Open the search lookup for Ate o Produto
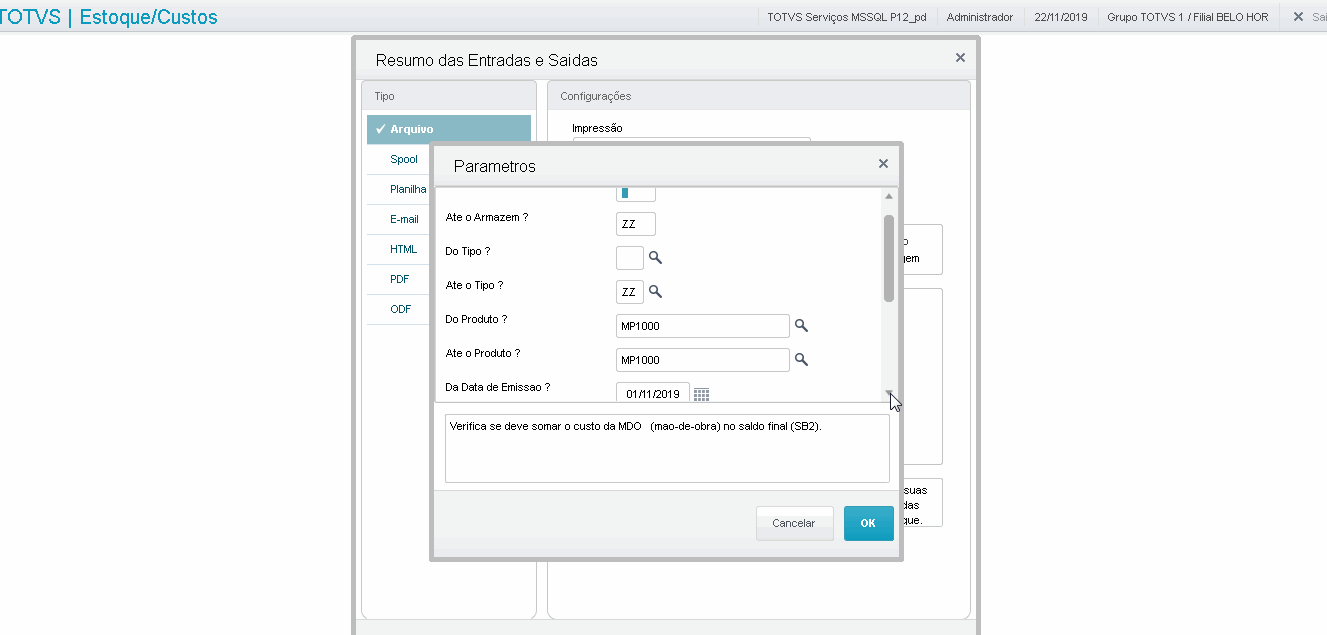This screenshot has width=1327, height=635. pos(801,360)
